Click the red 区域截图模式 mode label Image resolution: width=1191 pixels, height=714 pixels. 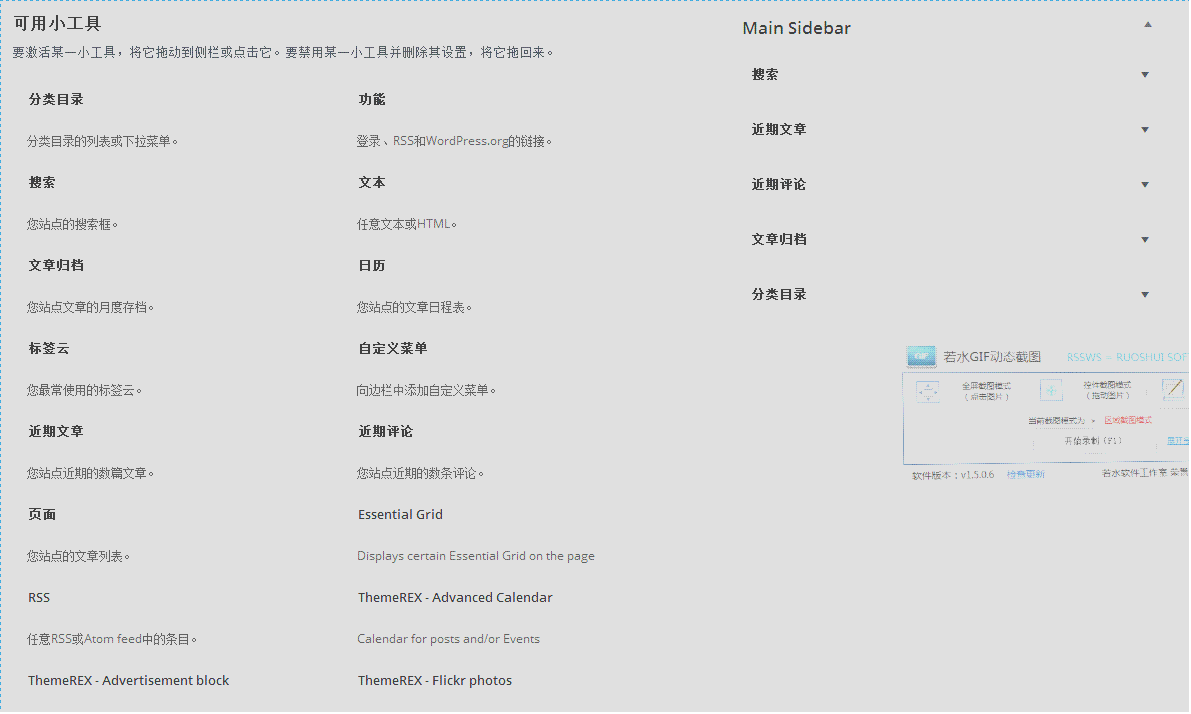pyautogui.click(x=1128, y=420)
